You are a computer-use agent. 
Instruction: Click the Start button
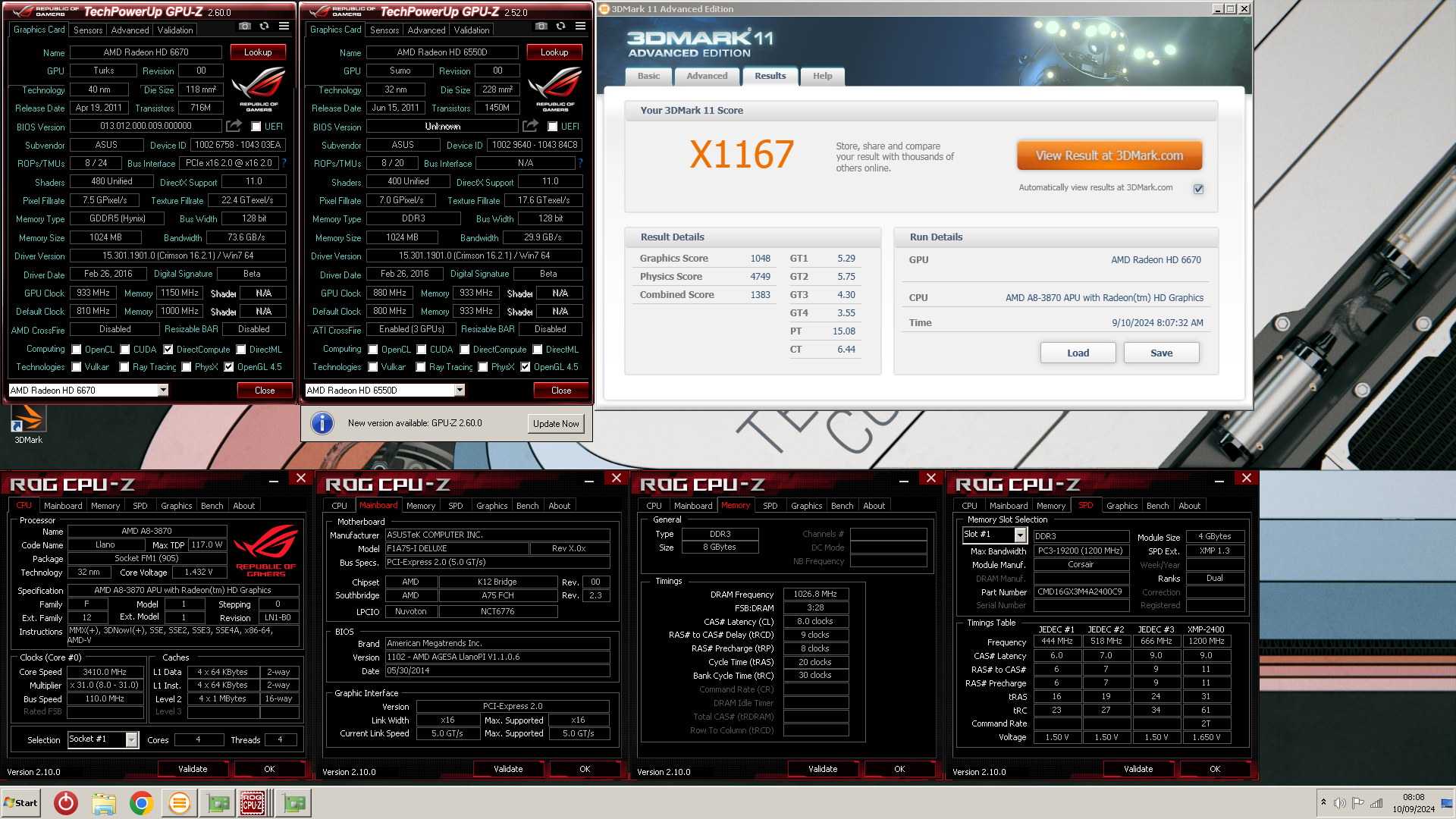pyautogui.click(x=20, y=803)
